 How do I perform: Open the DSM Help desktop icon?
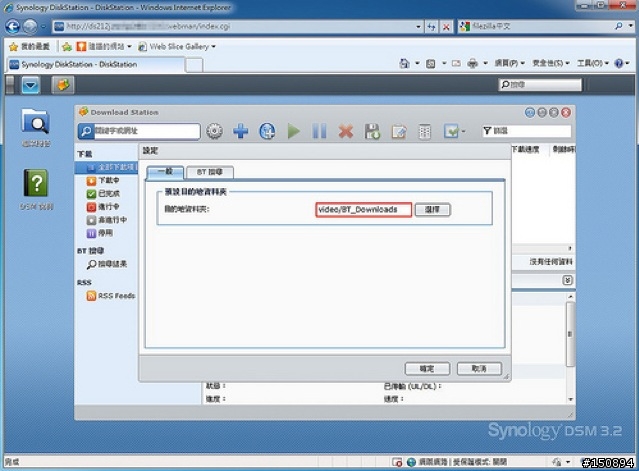(36, 189)
